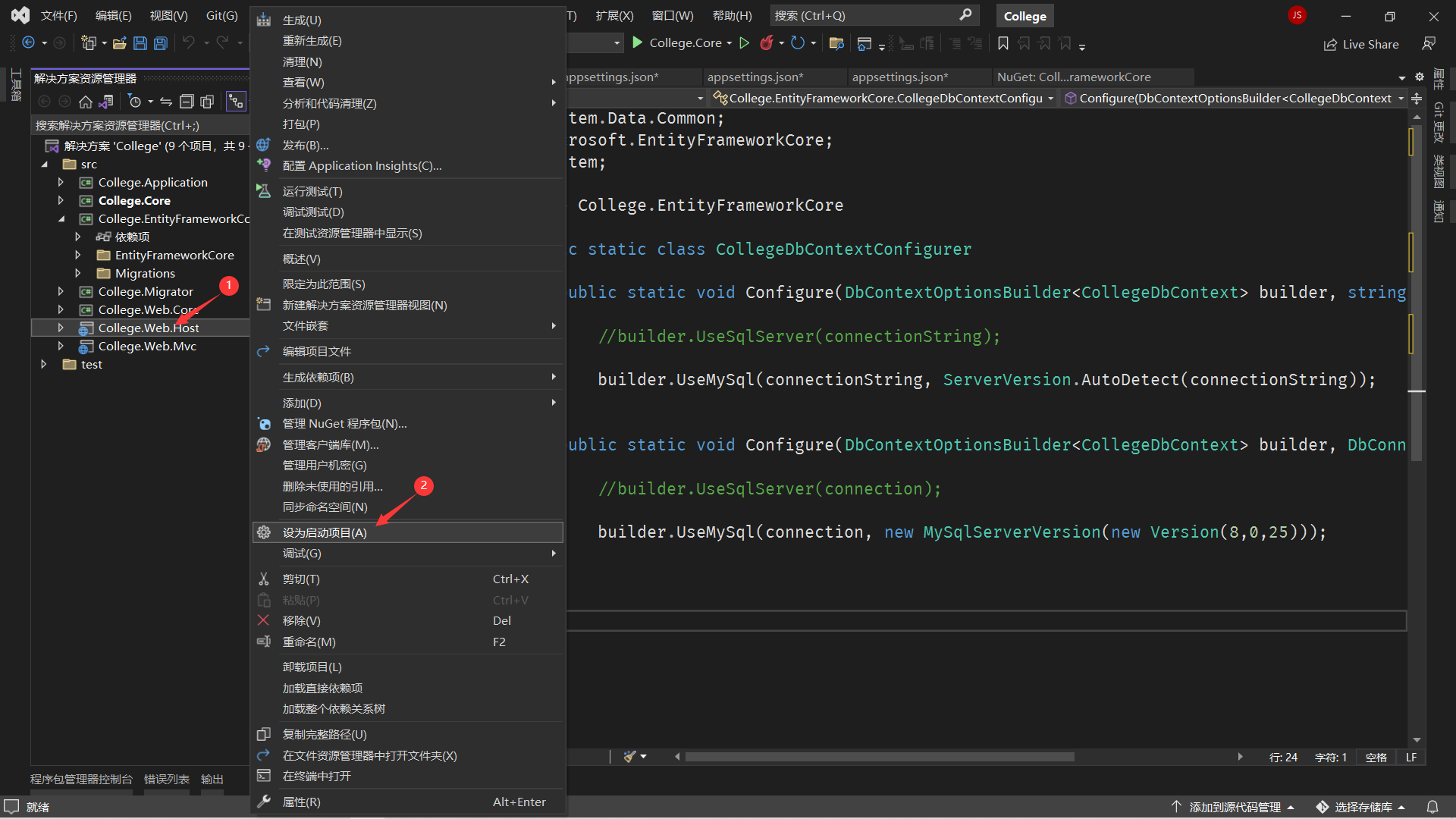Click the Solution Explorer home icon
The image size is (1456, 819).
(86, 102)
